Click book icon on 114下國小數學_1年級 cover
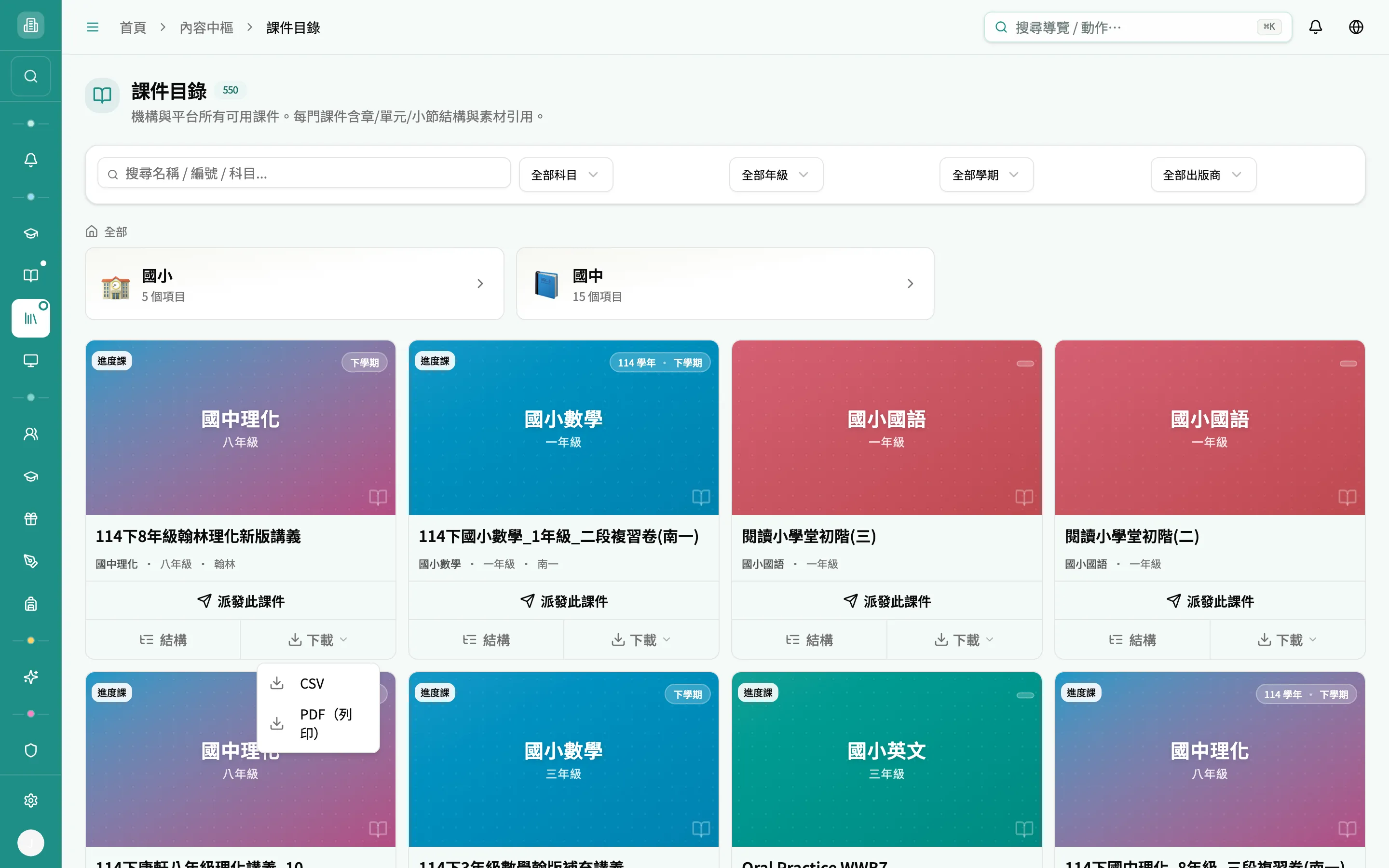Image resolution: width=1389 pixels, height=868 pixels. (x=701, y=497)
